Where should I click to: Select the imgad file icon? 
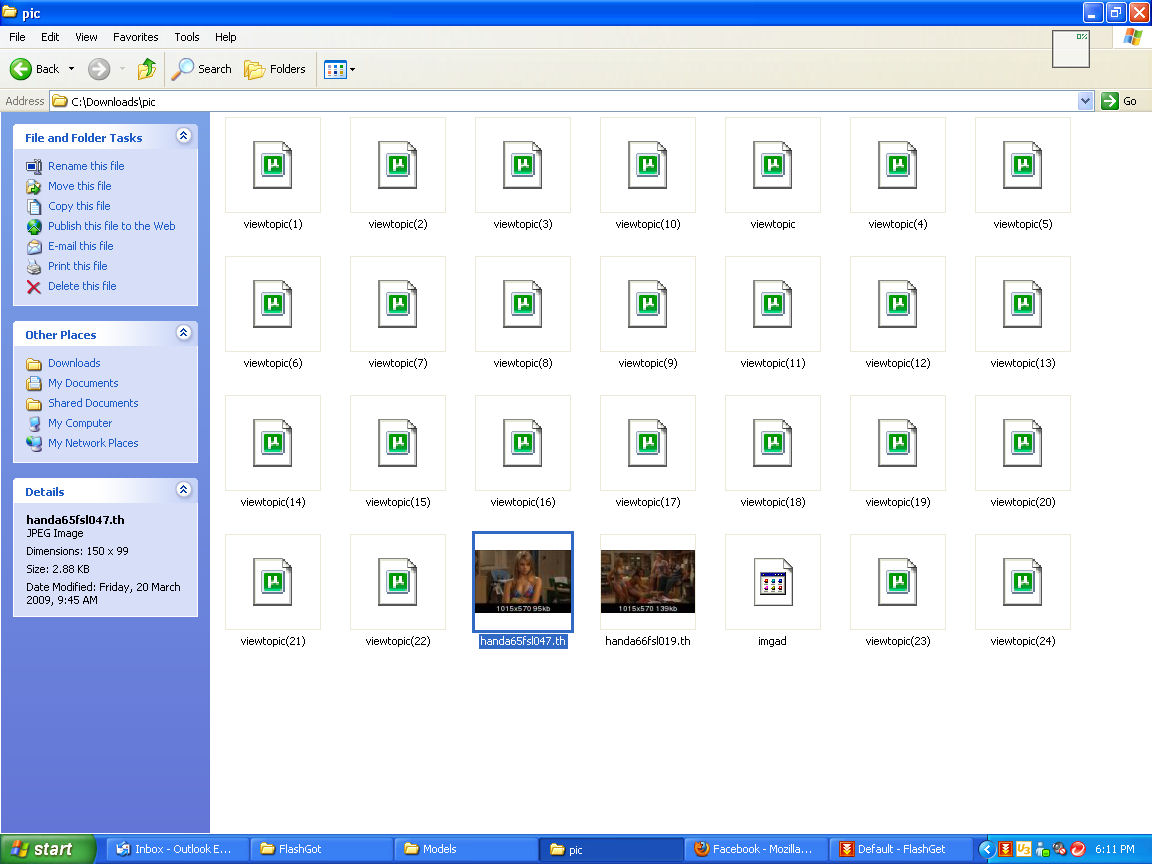pos(772,582)
